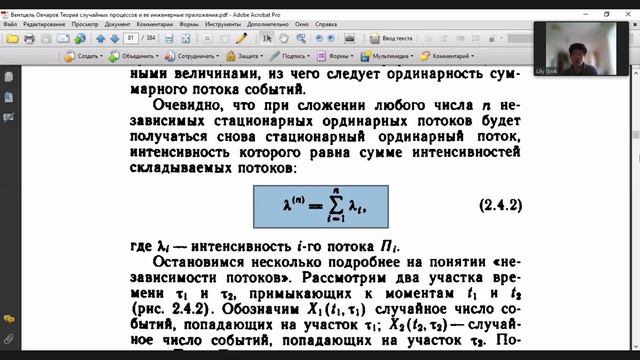Open the Создать dropdown

(83, 56)
